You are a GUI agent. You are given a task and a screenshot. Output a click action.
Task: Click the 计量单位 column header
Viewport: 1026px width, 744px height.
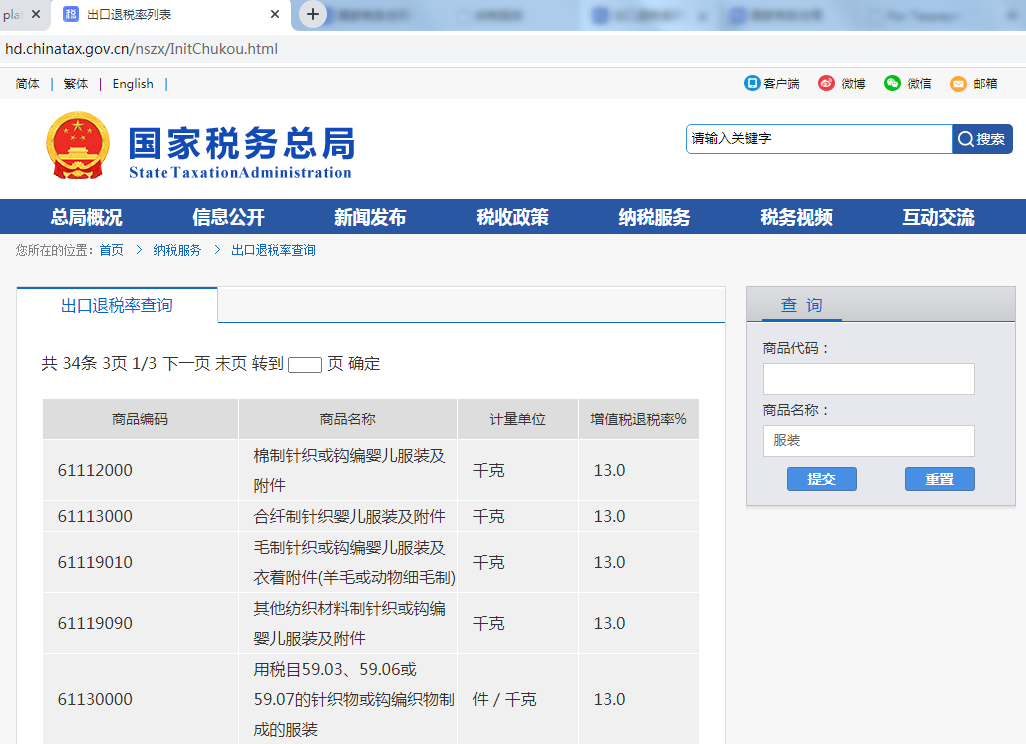[518, 419]
